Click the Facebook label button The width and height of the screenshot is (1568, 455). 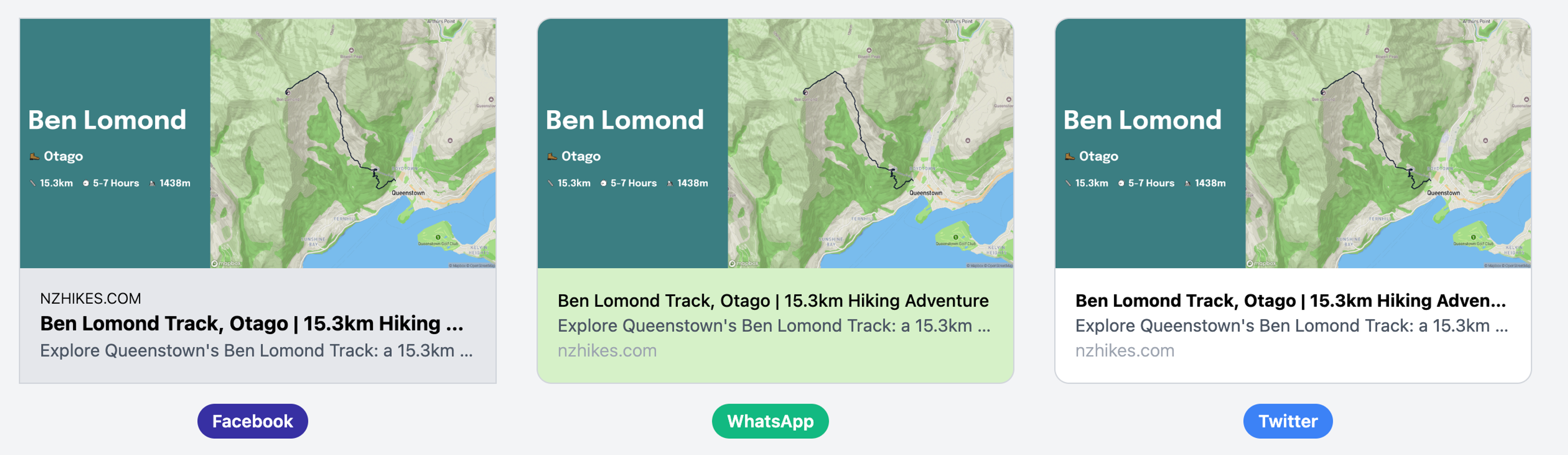click(253, 421)
